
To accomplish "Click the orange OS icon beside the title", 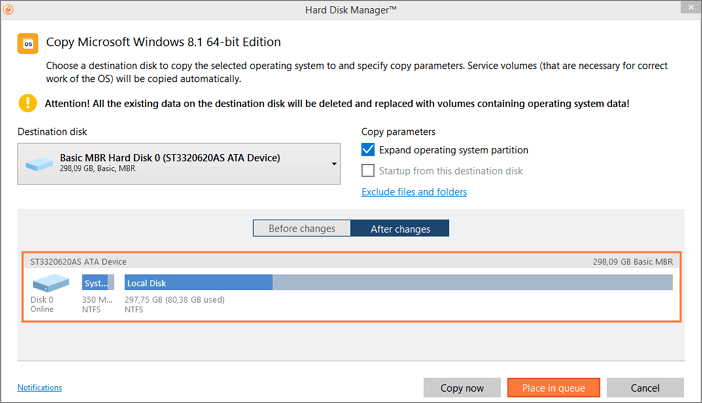I will tap(27, 44).
